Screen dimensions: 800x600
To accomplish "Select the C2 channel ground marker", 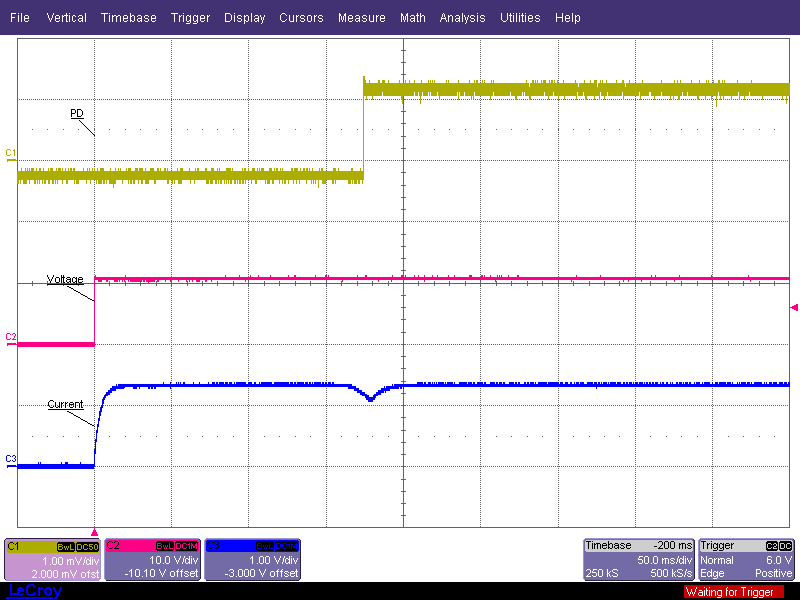I will [x=11, y=337].
